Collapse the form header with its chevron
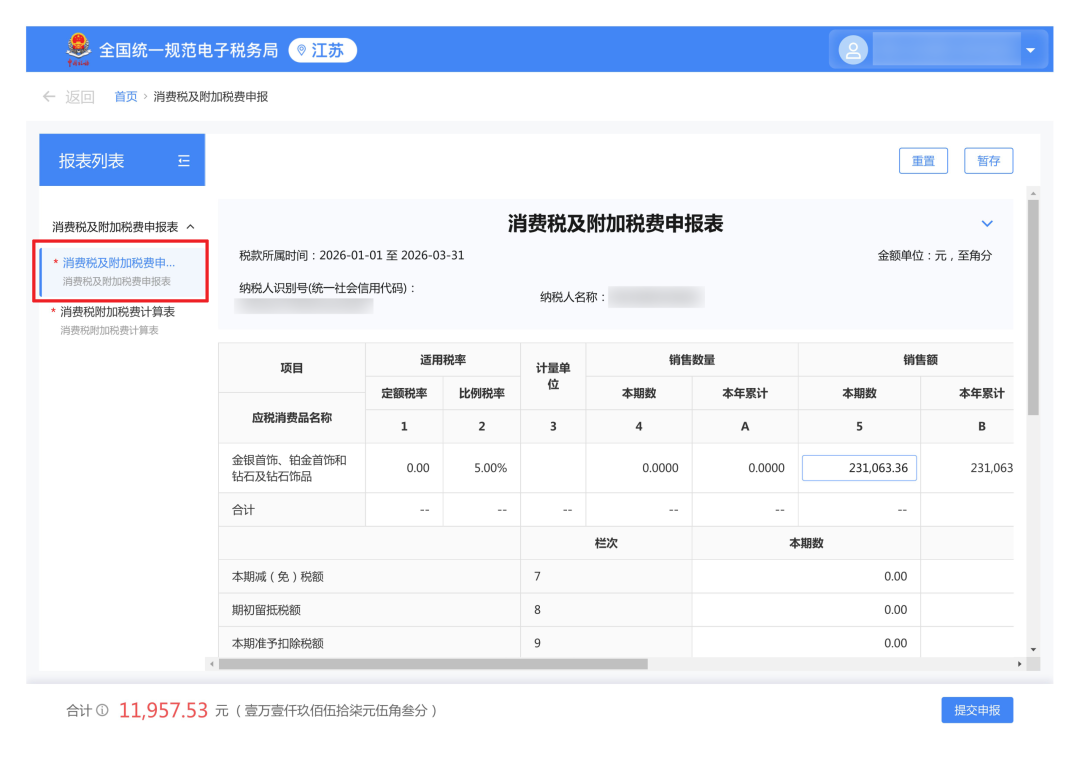1080x762 pixels. [987, 224]
